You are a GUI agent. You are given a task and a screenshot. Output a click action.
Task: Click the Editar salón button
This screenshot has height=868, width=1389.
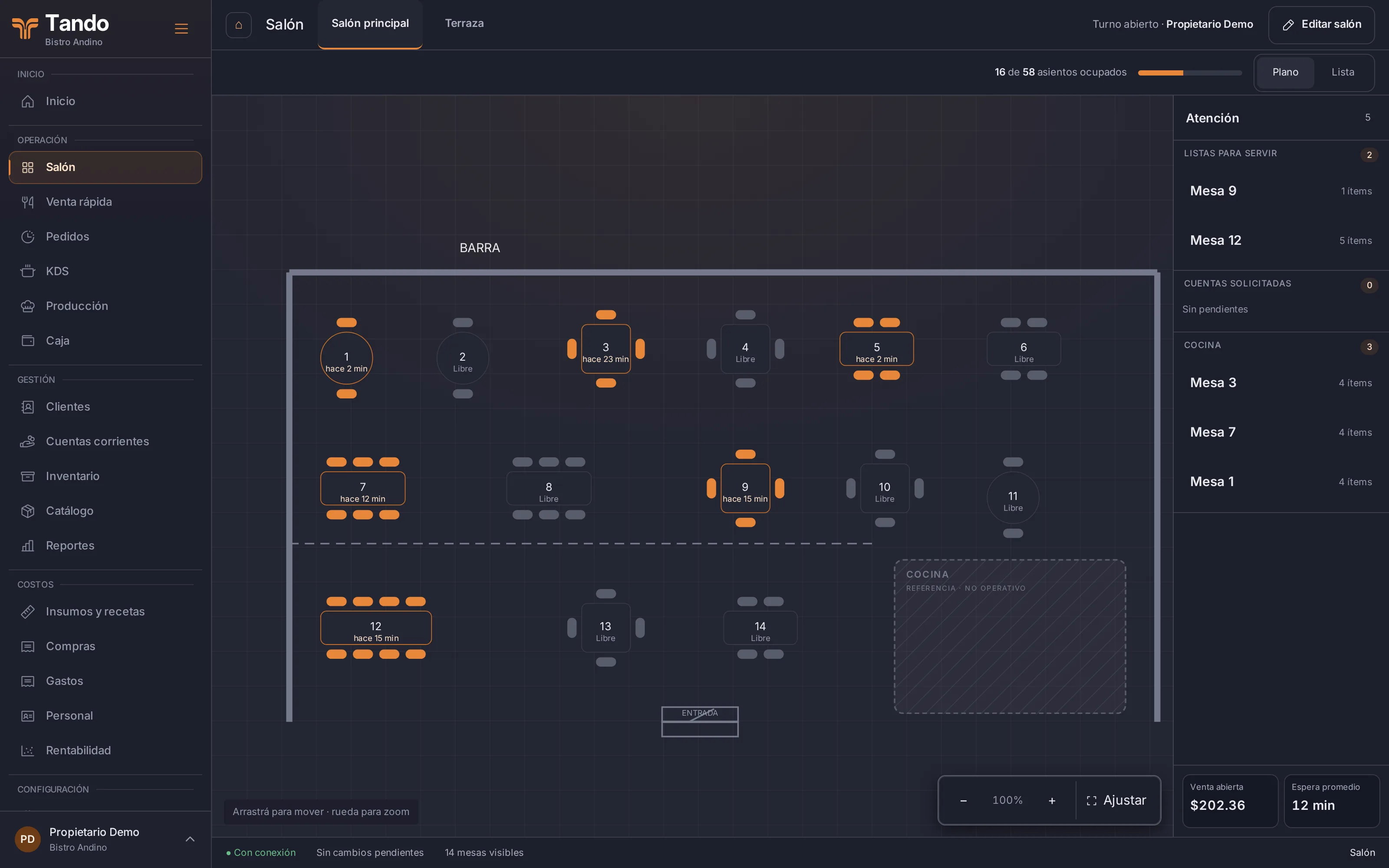click(x=1321, y=25)
